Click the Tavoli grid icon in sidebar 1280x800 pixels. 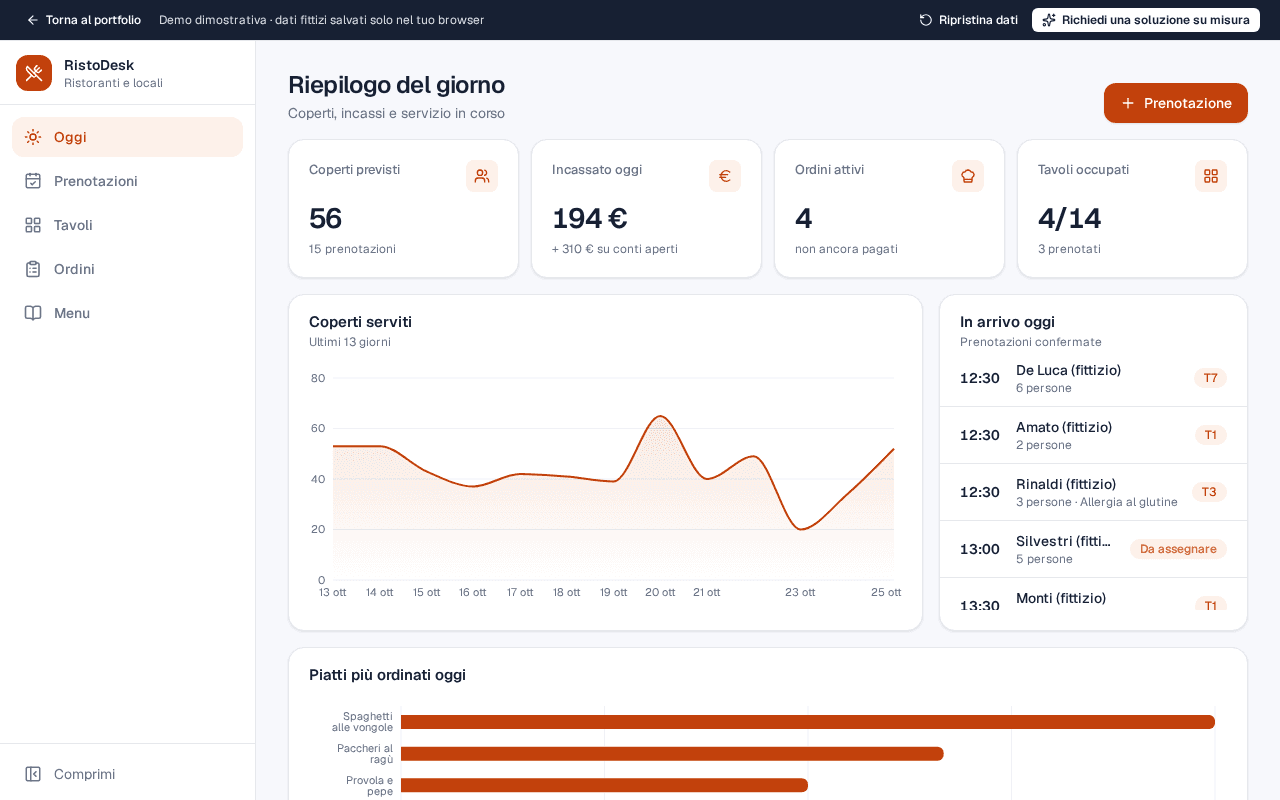[x=33, y=225]
